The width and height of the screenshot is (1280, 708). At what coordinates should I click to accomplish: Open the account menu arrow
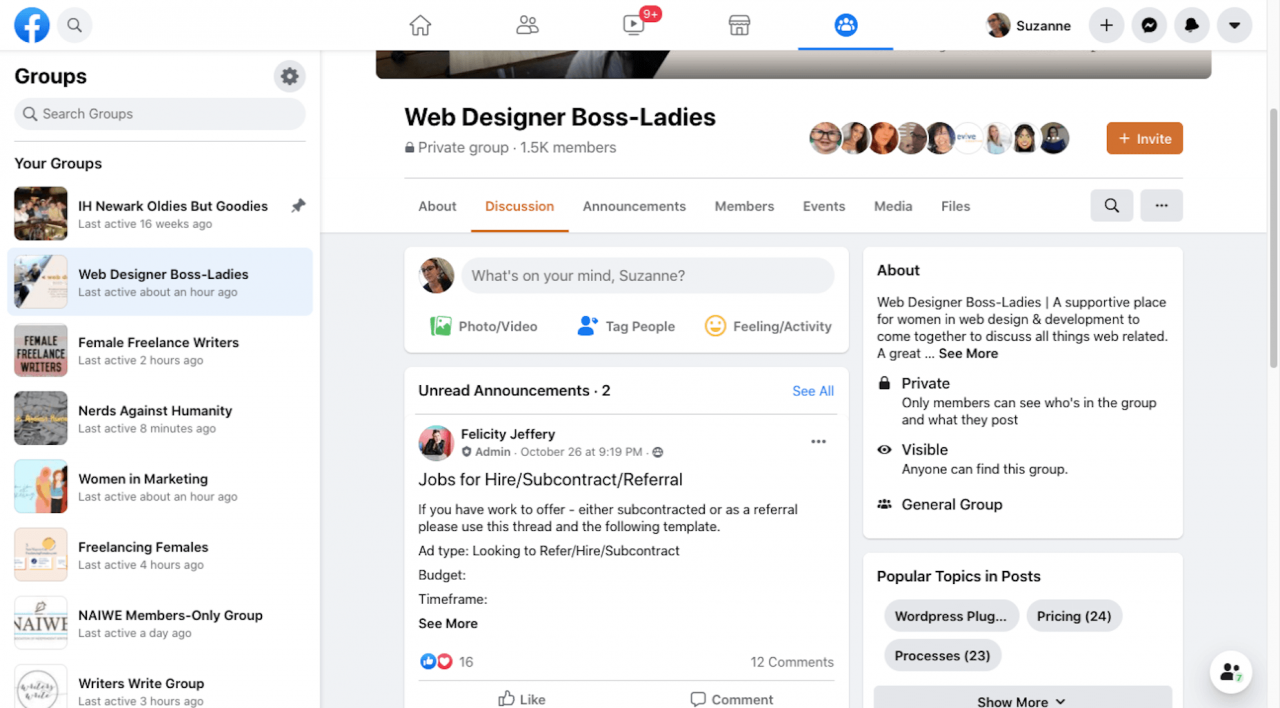(x=1234, y=25)
